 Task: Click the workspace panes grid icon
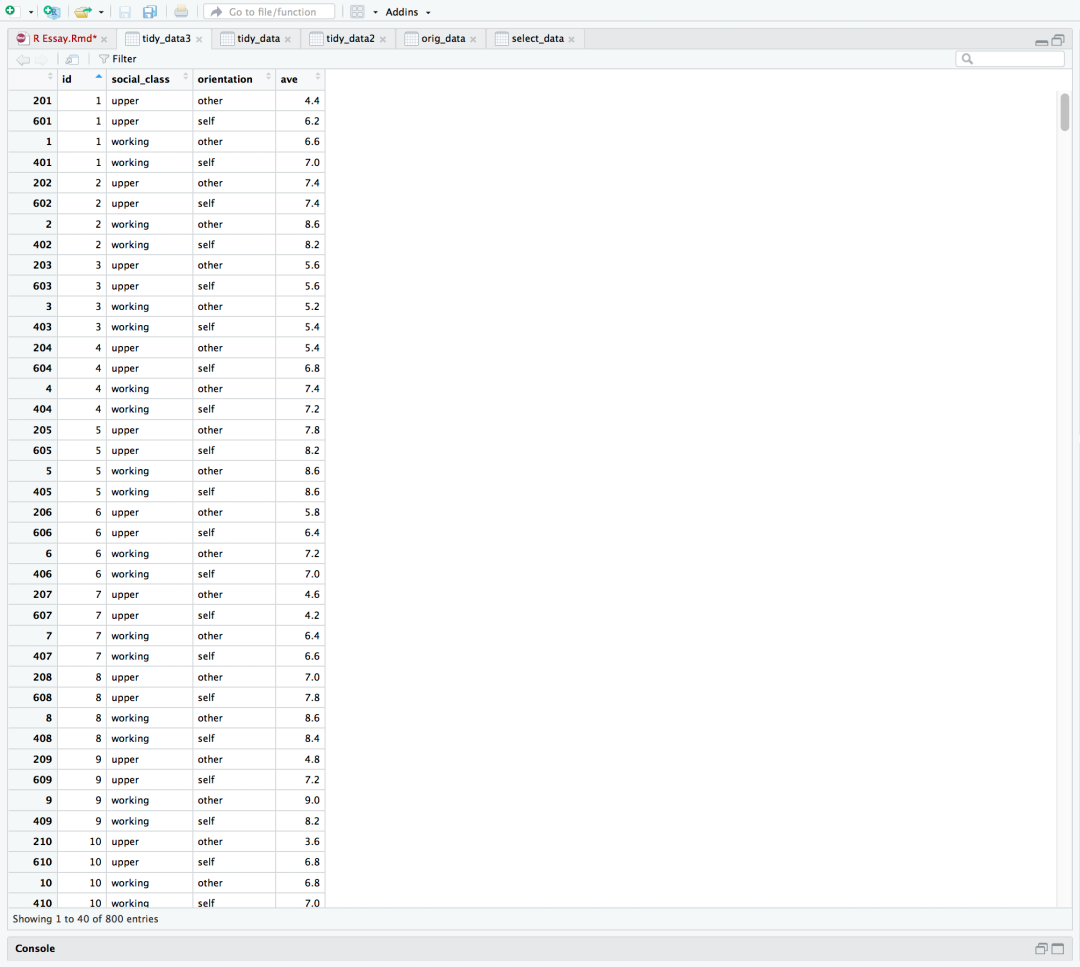[x=357, y=12]
